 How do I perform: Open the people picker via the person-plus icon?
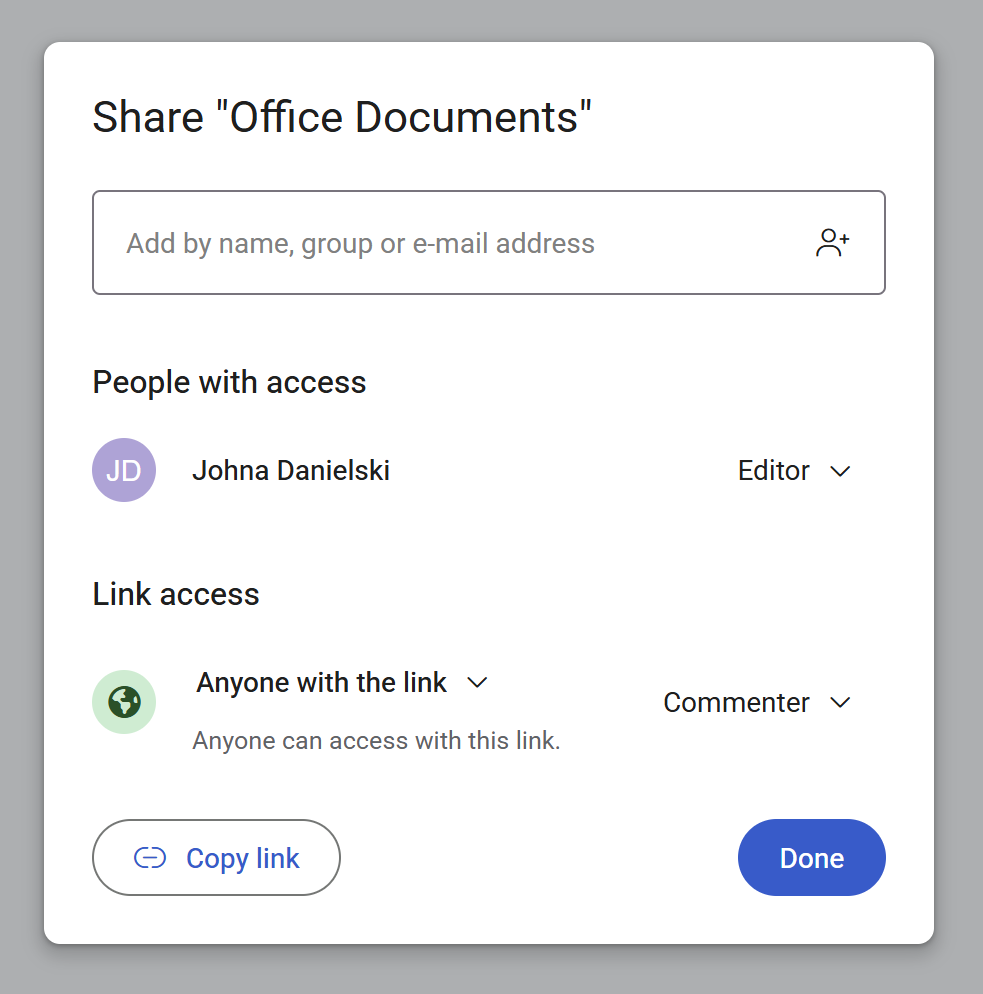click(x=832, y=242)
